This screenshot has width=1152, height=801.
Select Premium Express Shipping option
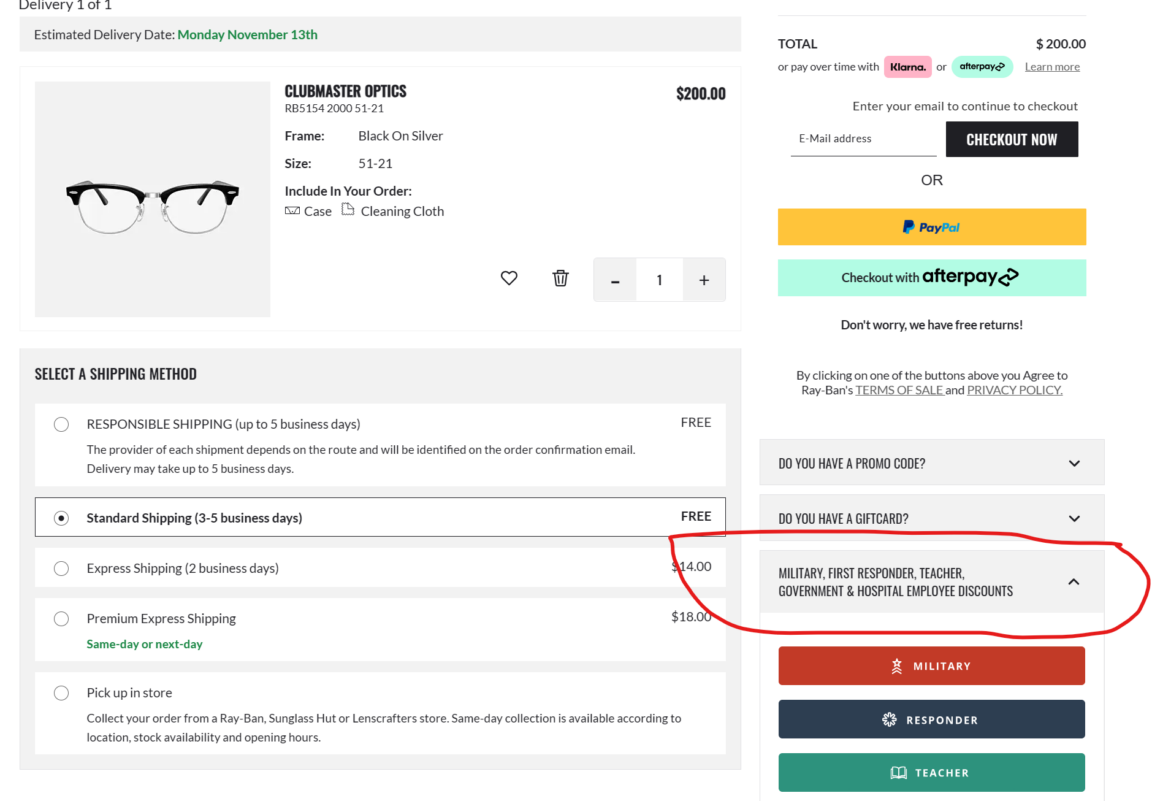(x=62, y=619)
